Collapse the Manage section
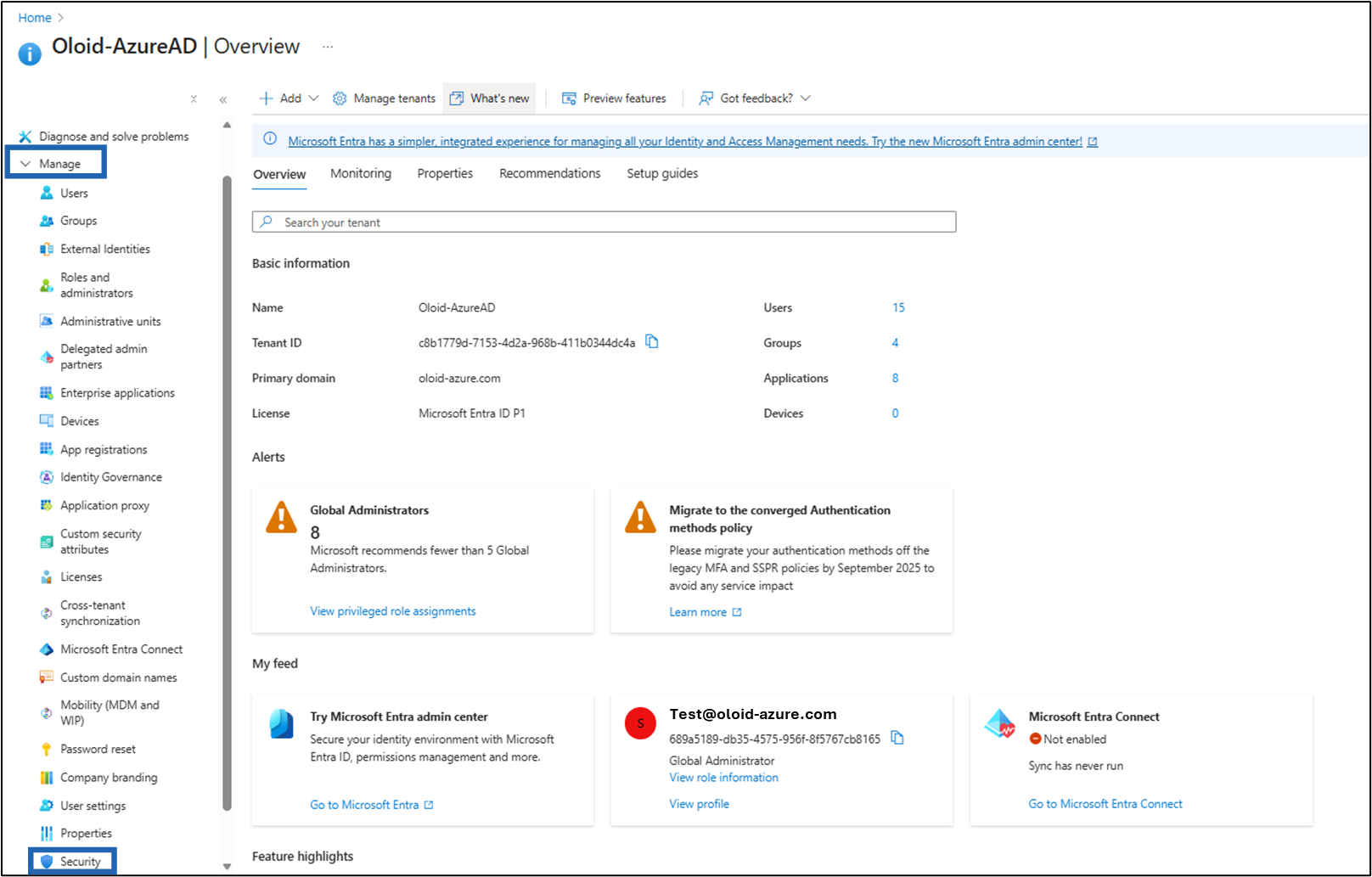 56,163
